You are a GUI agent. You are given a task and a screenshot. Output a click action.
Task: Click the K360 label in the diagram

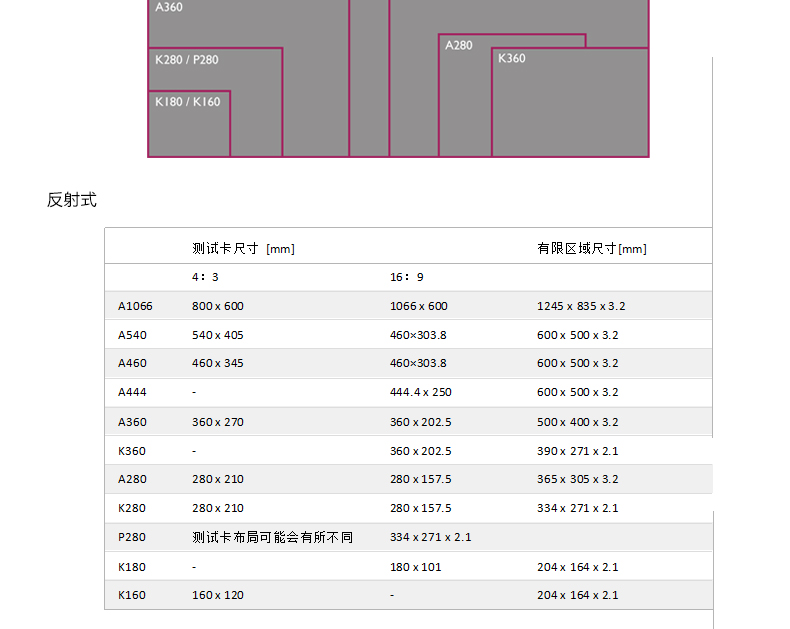pyautogui.click(x=511, y=59)
